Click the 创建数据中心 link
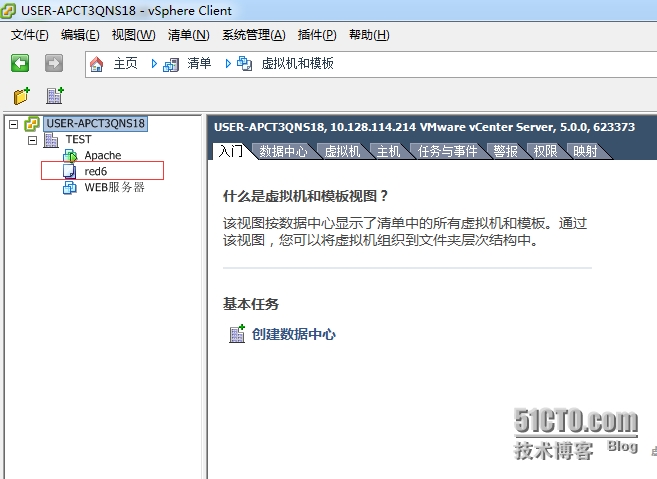The image size is (657, 479). pos(294,334)
